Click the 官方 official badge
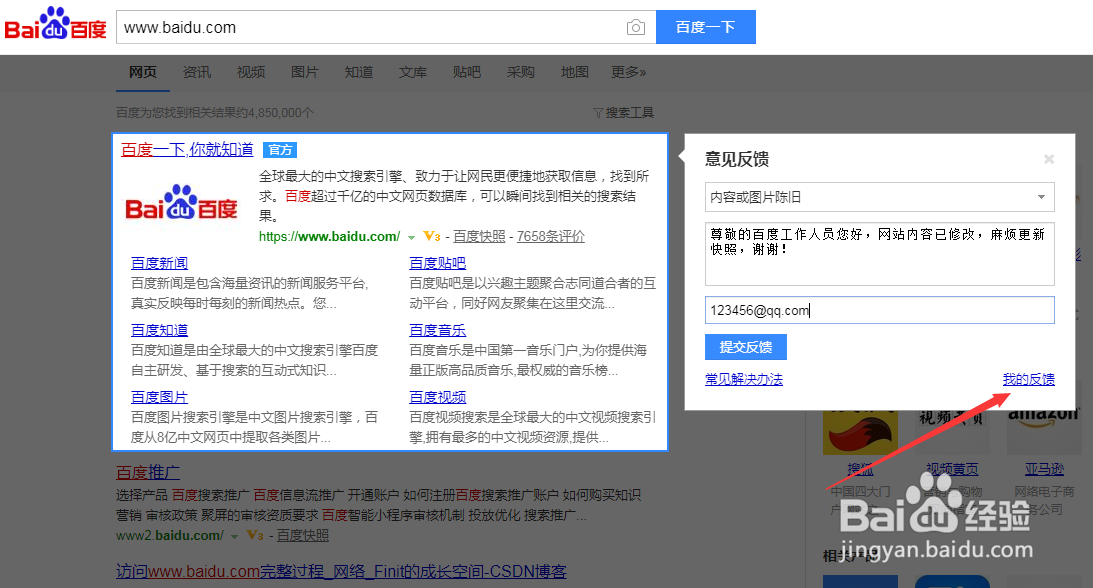Image resolution: width=1093 pixels, height=588 pixels. coord(280,150)
